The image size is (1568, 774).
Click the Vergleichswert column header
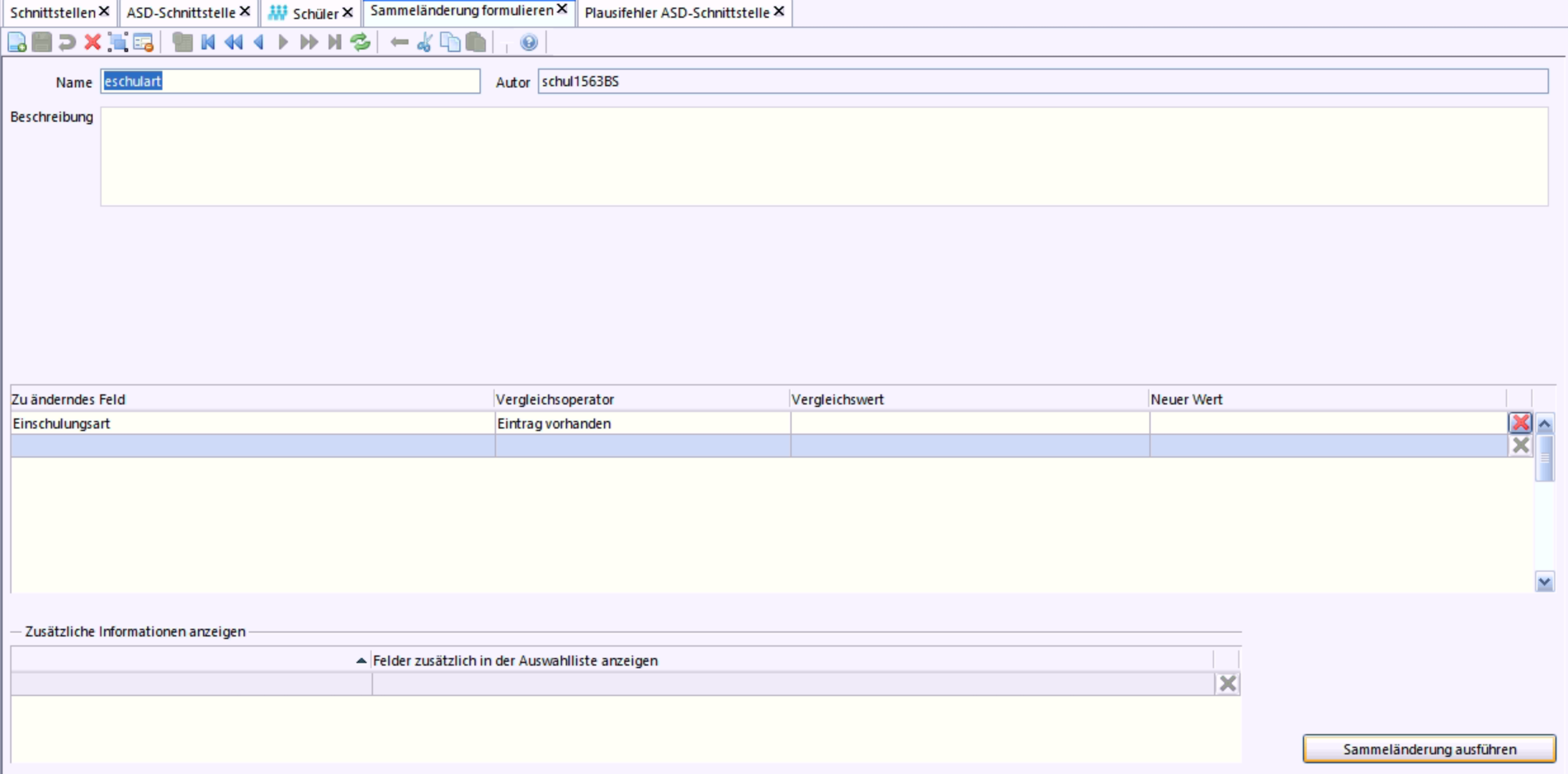point(969,399)
